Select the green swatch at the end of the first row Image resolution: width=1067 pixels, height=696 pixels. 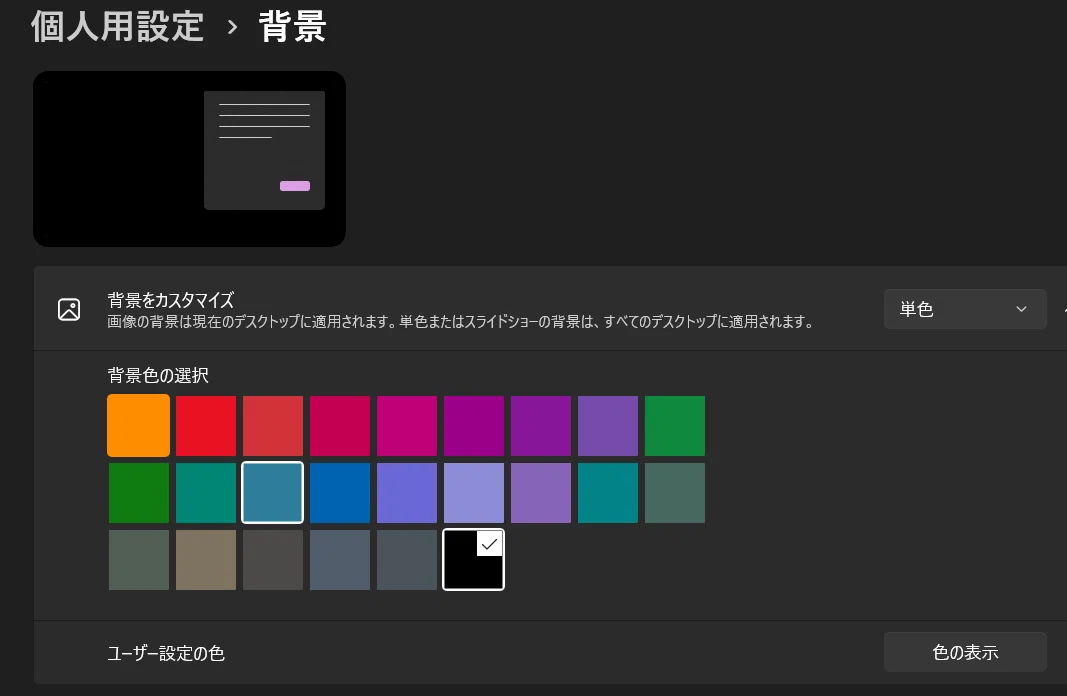tap(675, 426)
